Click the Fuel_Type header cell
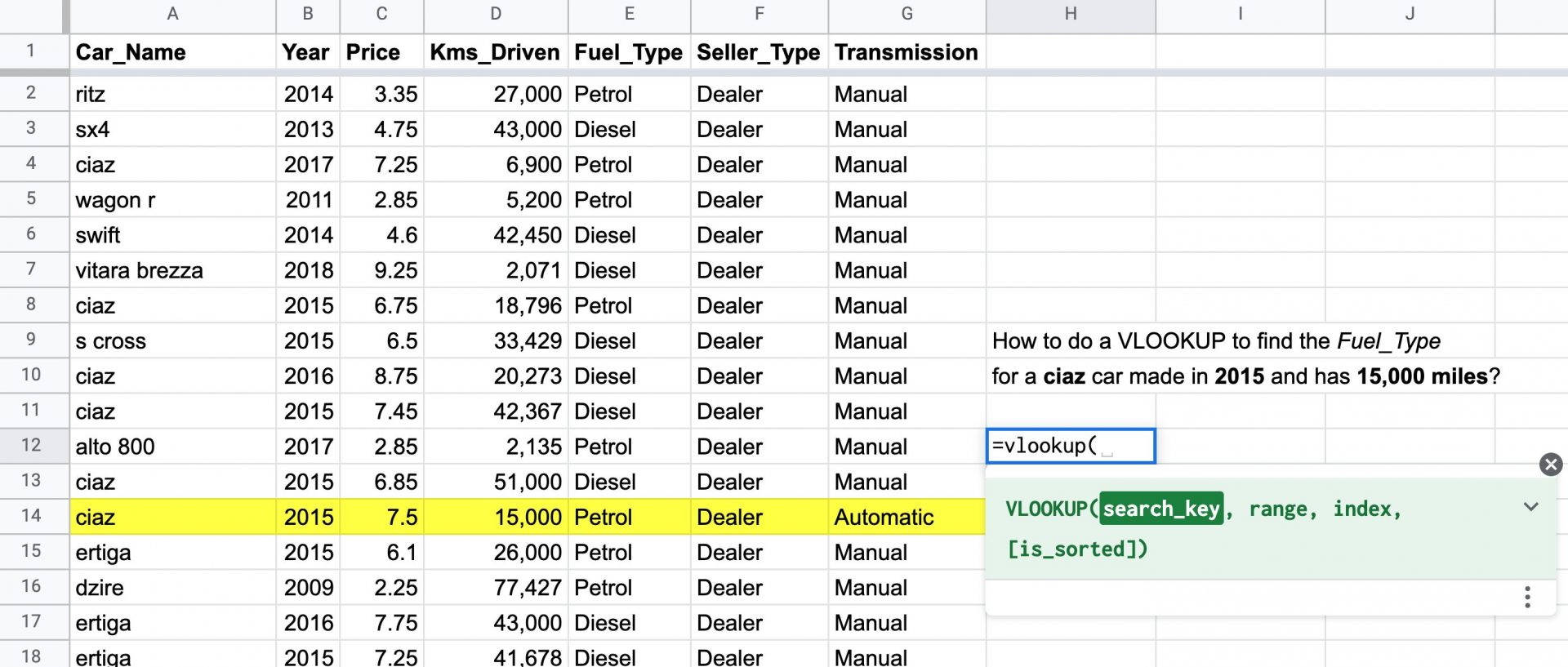Image resolution: width=1568 pixels, height=667 pixels. tap(629, 52)
